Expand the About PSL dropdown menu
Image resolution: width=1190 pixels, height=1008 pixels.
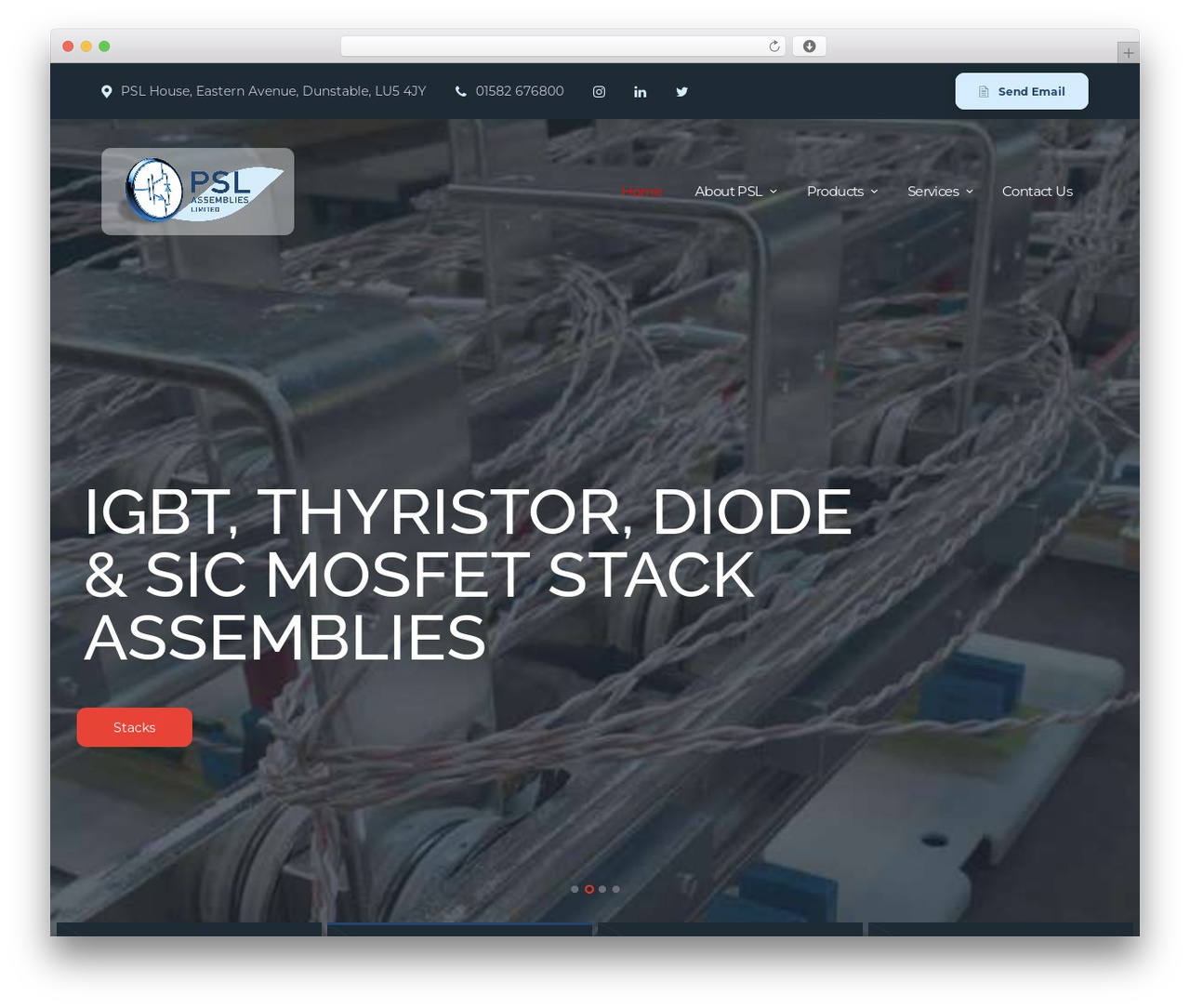pos(735,191)
